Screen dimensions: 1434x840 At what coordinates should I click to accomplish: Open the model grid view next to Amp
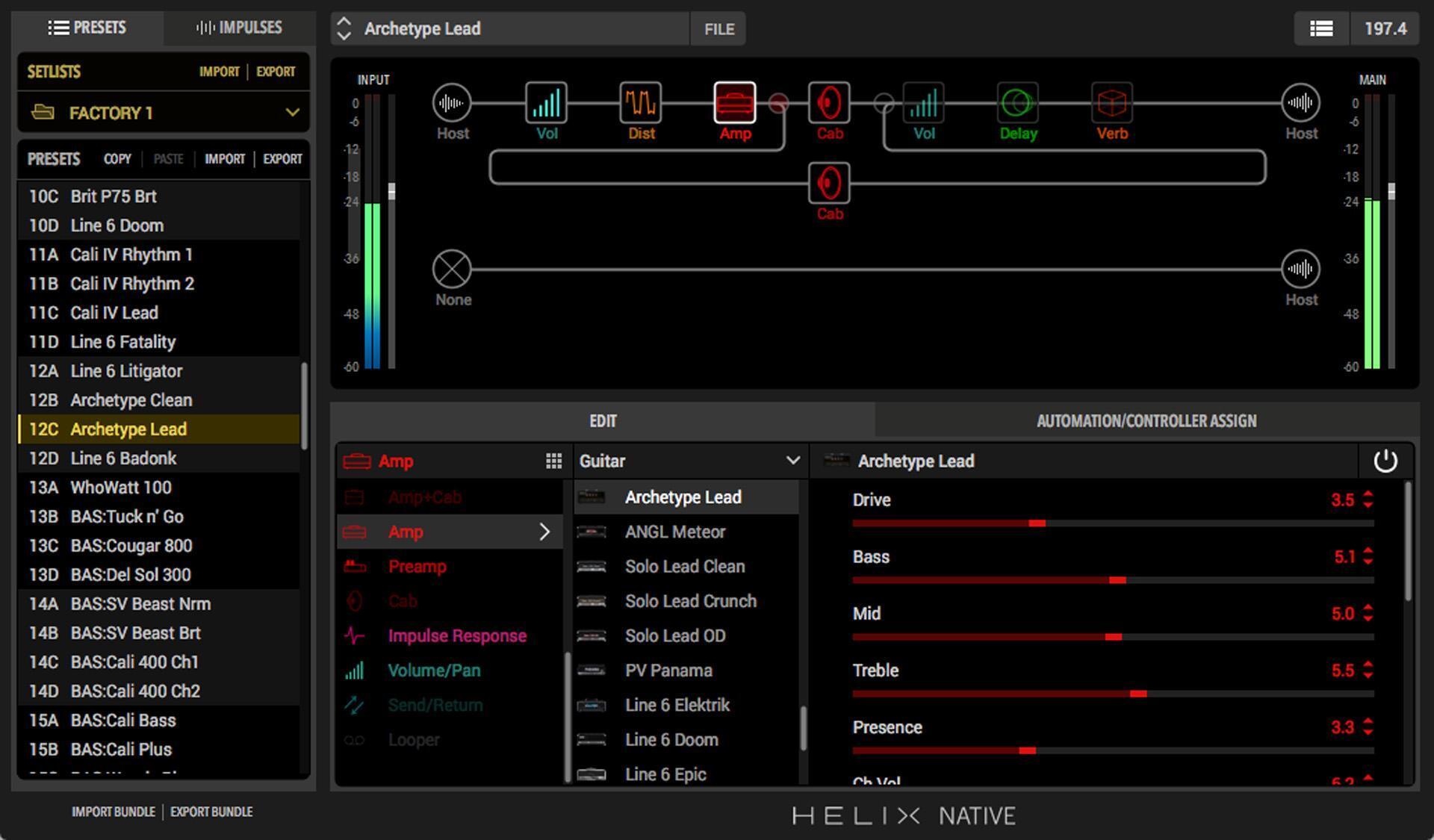(x=554, y=461)
